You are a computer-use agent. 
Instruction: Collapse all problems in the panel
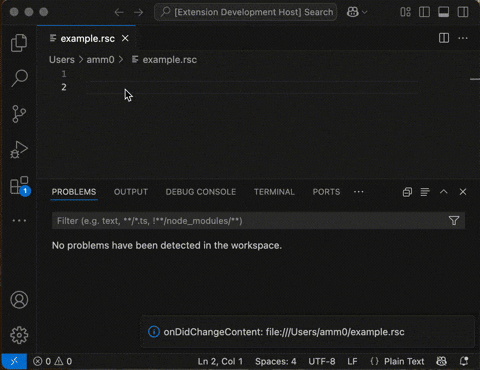[x=407, y=192]
